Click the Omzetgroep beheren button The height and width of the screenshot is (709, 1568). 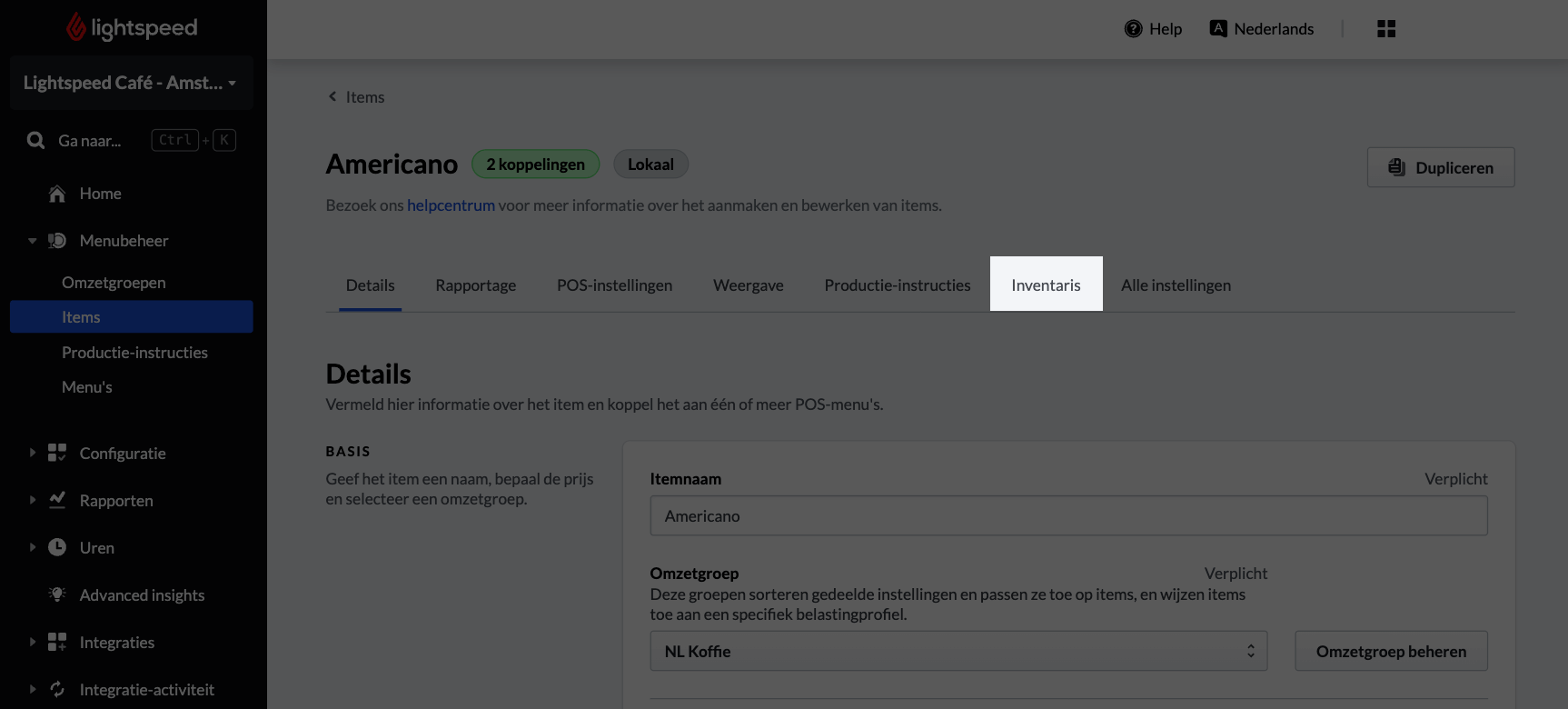tap(1391, 651)
